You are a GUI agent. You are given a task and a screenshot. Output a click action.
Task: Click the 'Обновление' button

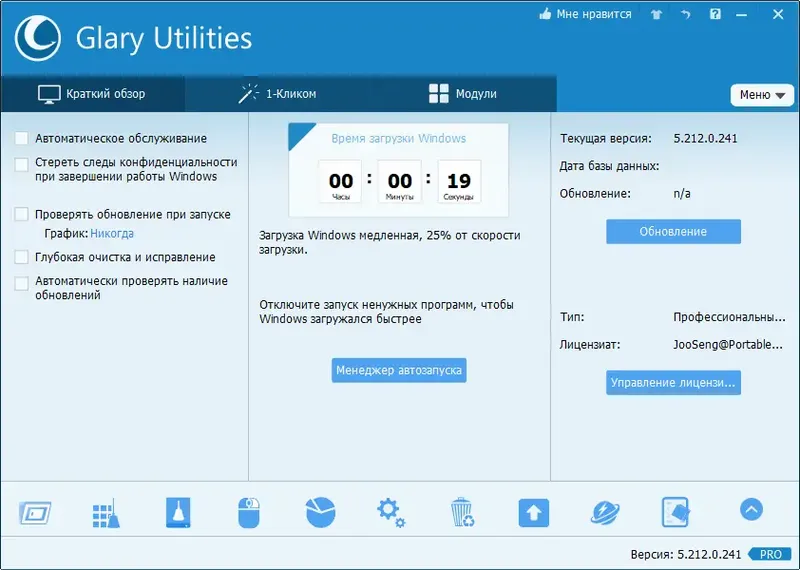[x=673, y=232]
